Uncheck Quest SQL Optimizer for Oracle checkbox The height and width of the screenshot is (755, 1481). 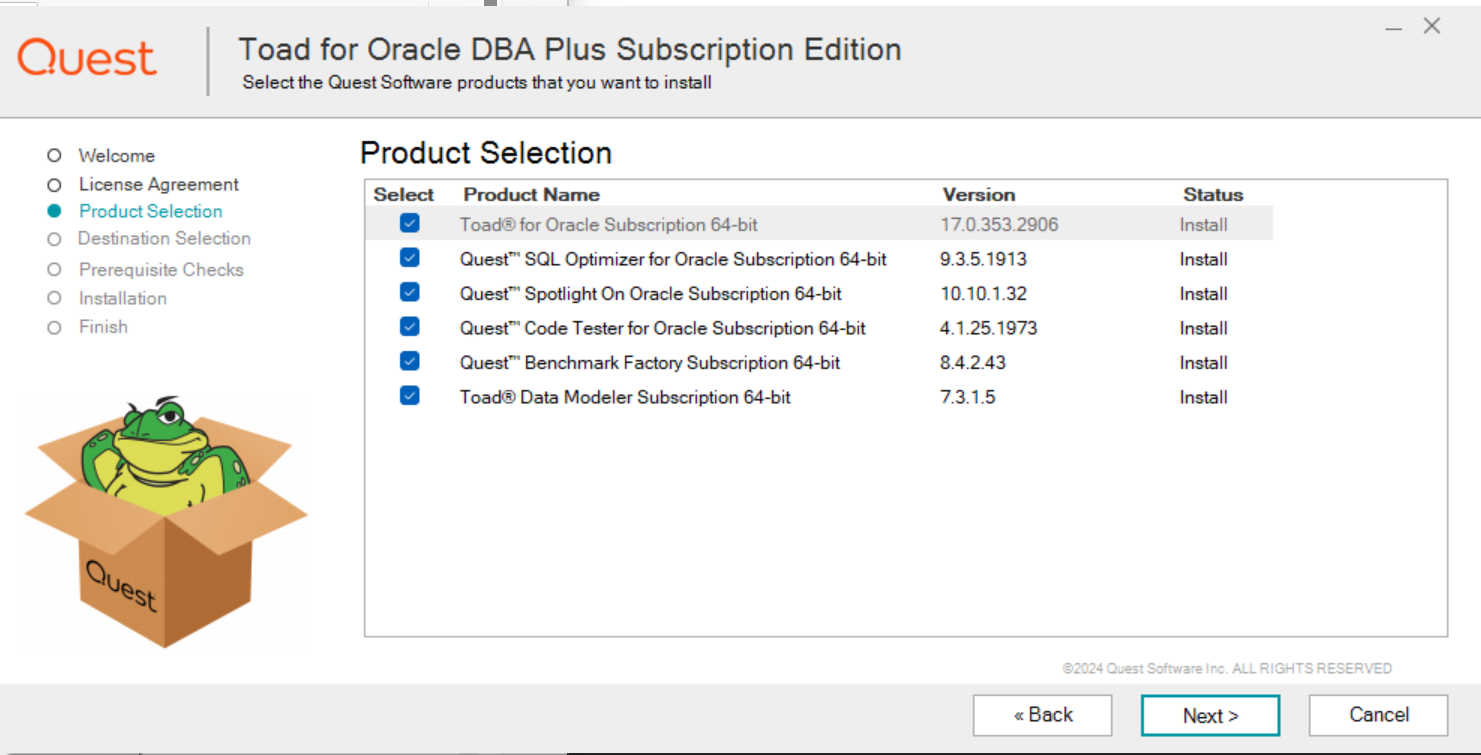click(409, 258)
